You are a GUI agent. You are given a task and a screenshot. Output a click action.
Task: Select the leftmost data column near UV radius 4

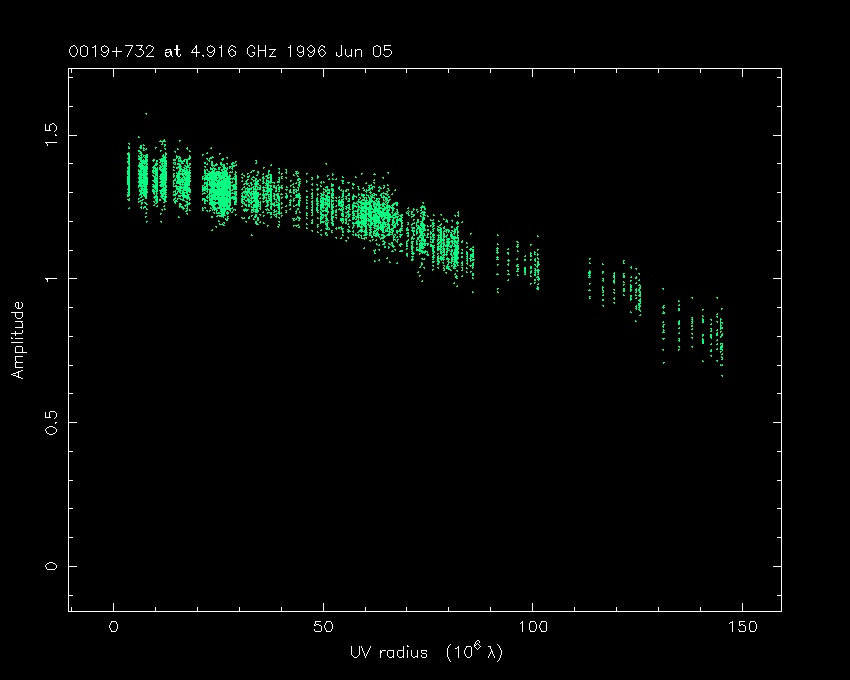click(x=129, y=175)
